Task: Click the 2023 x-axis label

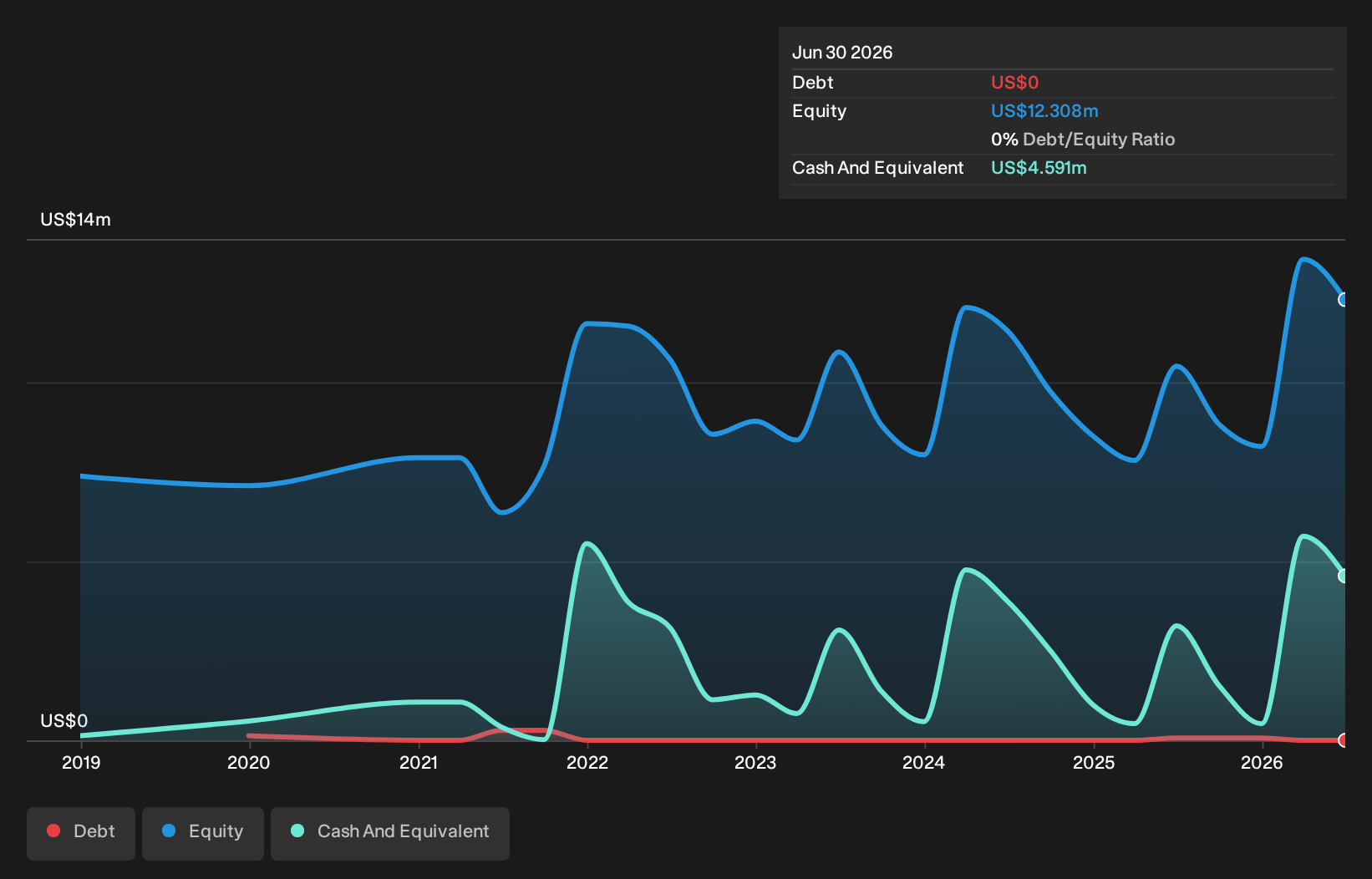Action: tap(755, 763)
